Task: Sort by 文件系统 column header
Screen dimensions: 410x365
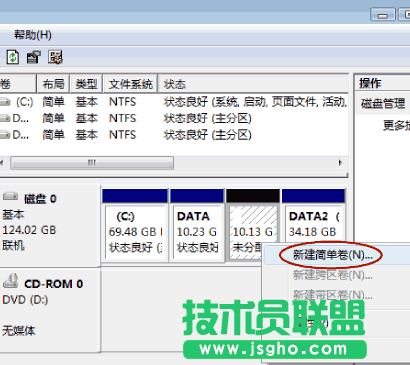Action: click(x=130, y=84)
